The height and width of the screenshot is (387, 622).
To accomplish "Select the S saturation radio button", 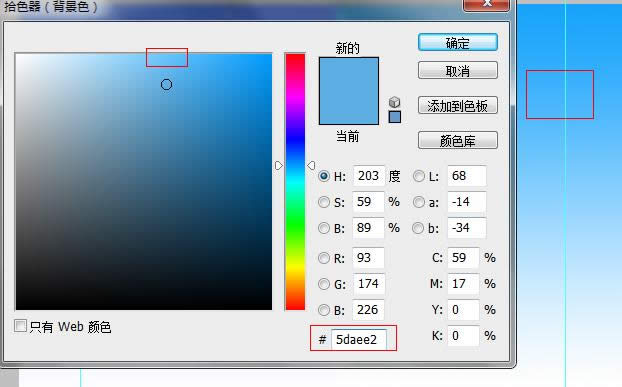I will point(324,202).
